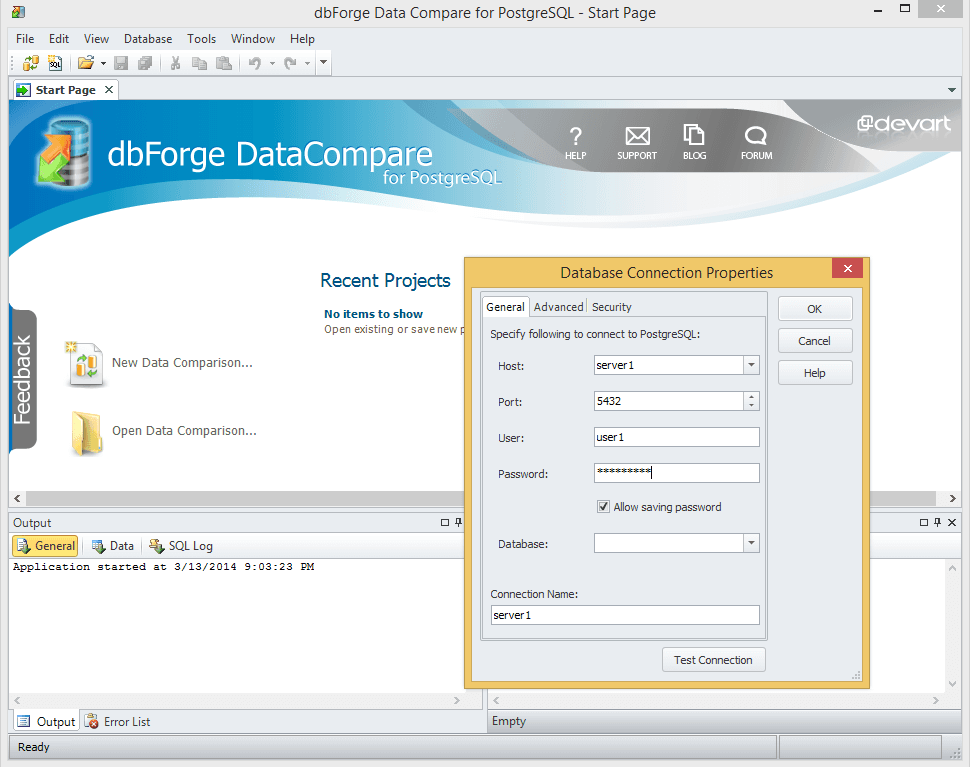Click the dialog Help button
Viewport: 970px width, 767px height.
point(815,373)
